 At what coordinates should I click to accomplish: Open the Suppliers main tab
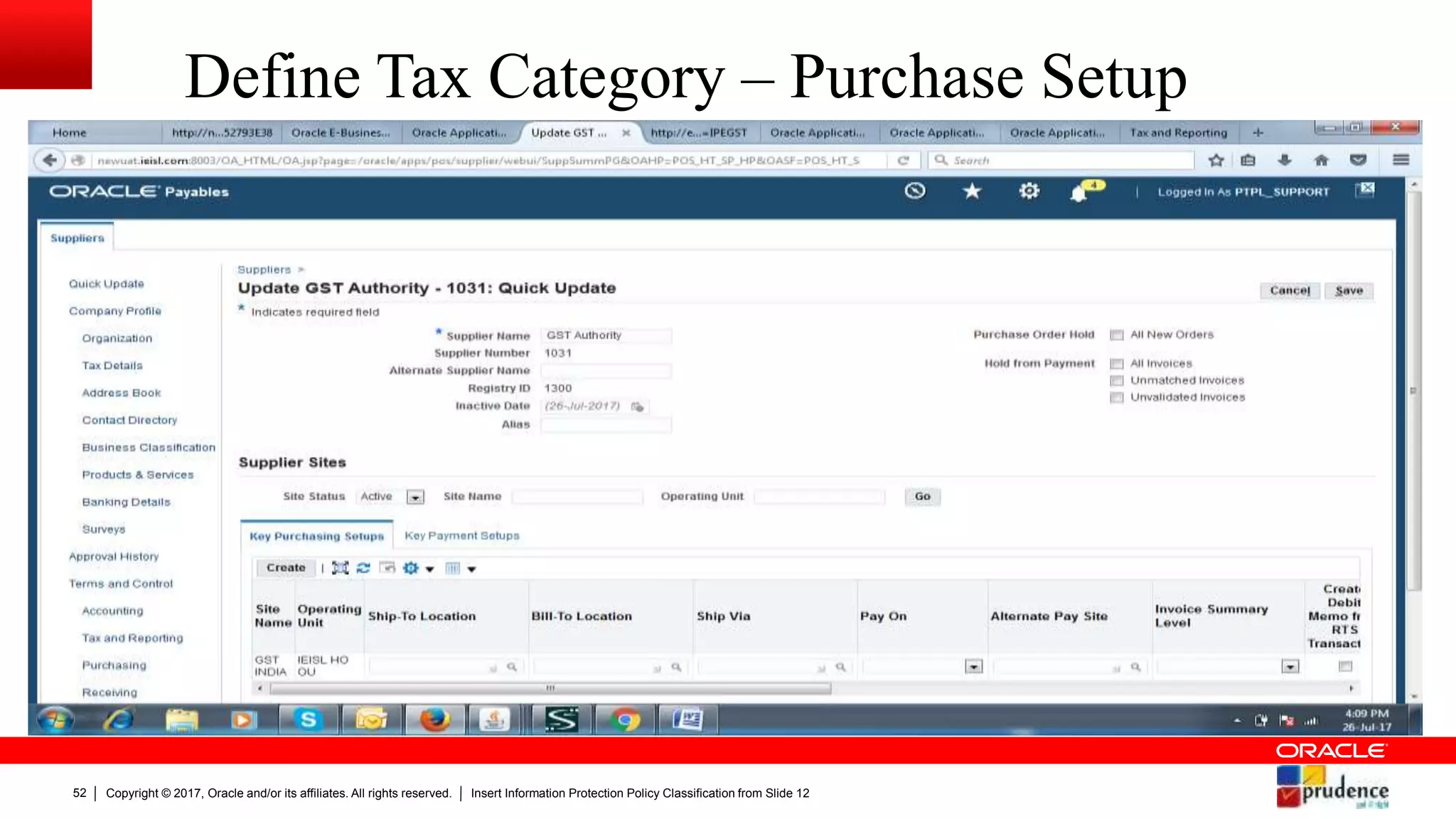pos(77,238)
